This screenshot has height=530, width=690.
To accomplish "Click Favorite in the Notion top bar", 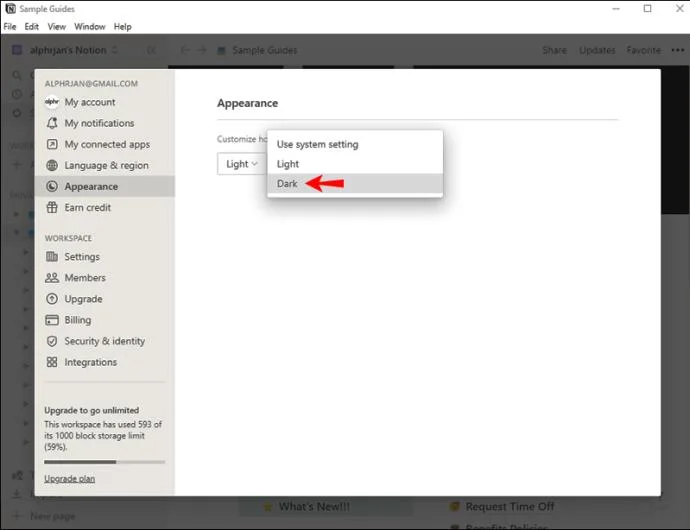I will click(x=644, y=50).
